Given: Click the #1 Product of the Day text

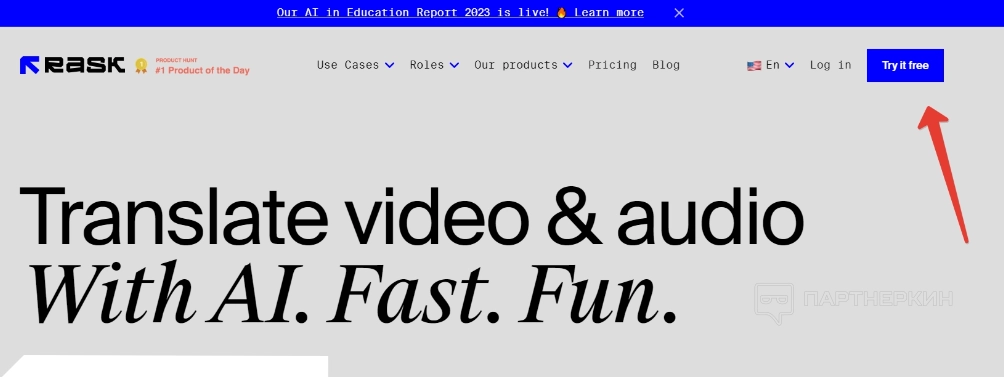Looking at the screenshot, I should pyautogui.click(x=202, y=70).
